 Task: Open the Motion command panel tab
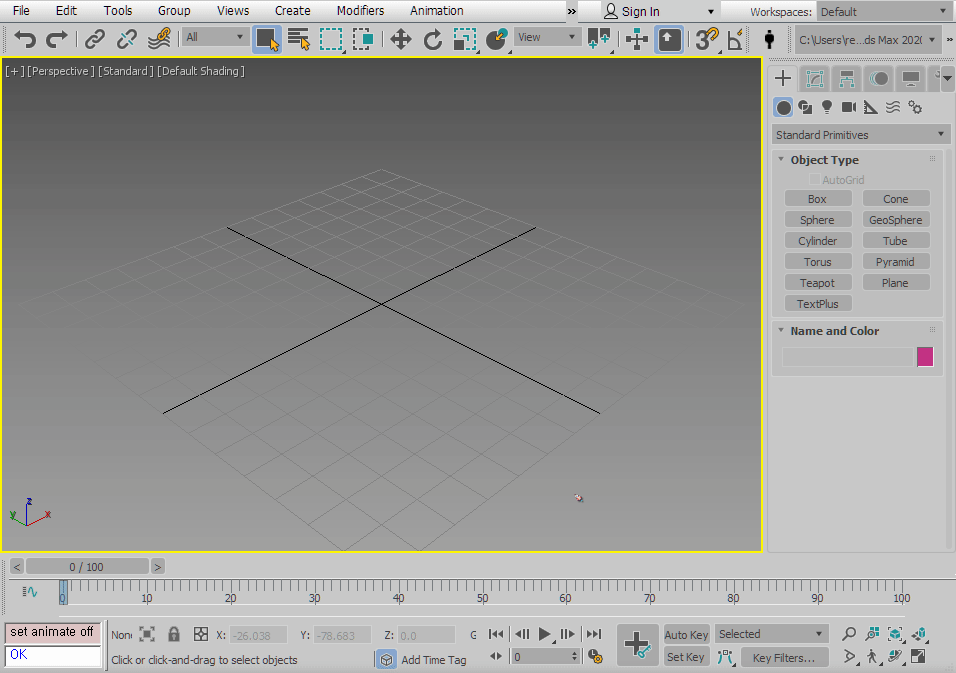pyautogui.click(x=879, y=79)
